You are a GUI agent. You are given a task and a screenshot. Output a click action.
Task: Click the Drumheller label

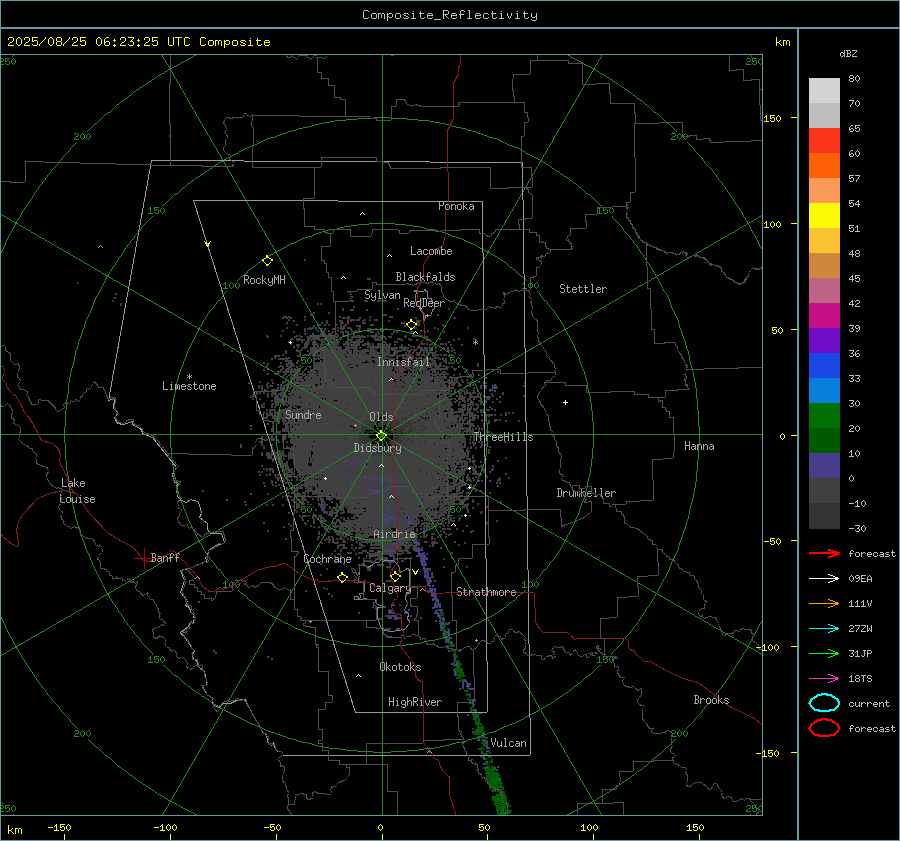586,493
